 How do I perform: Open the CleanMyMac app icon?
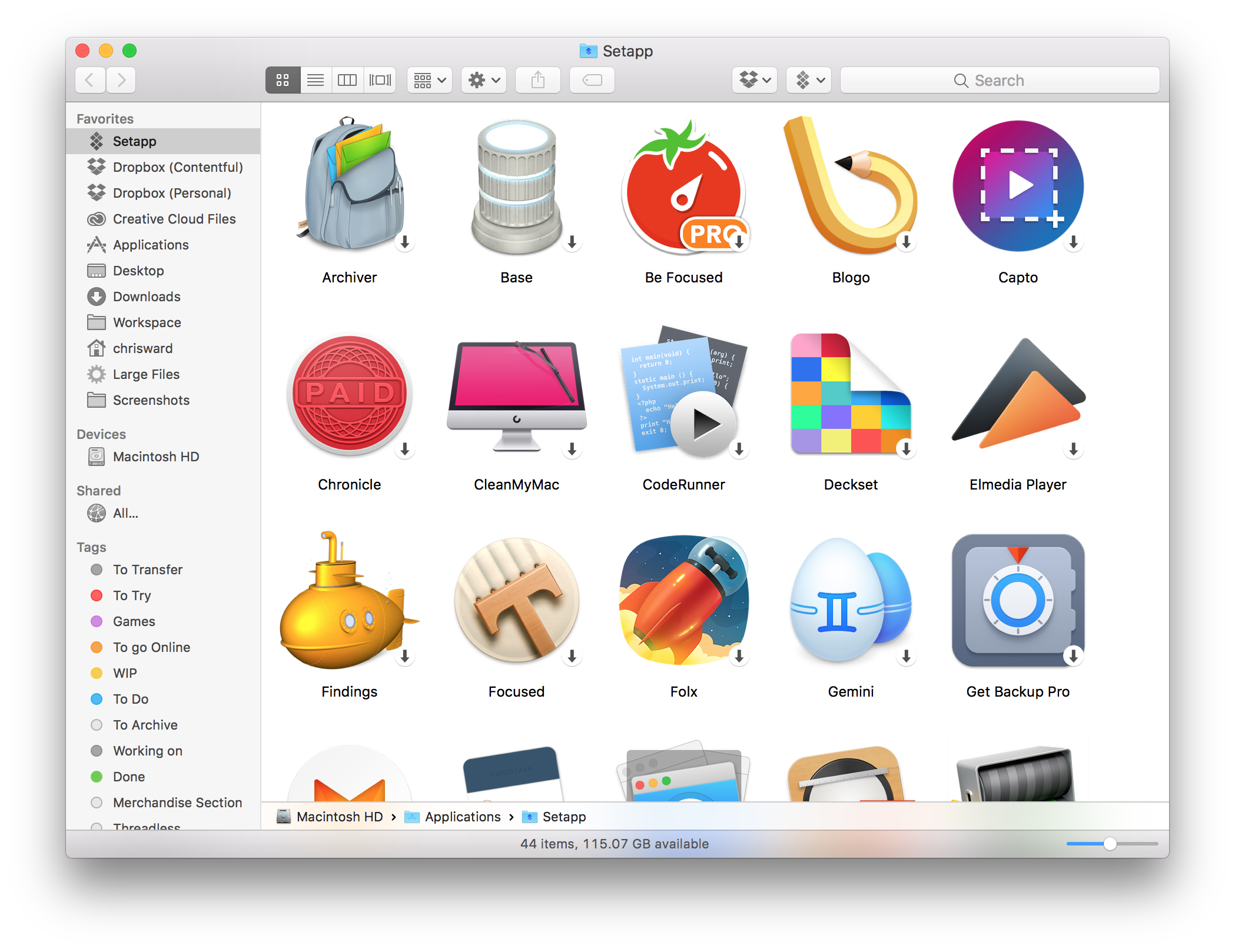[516, 394]
